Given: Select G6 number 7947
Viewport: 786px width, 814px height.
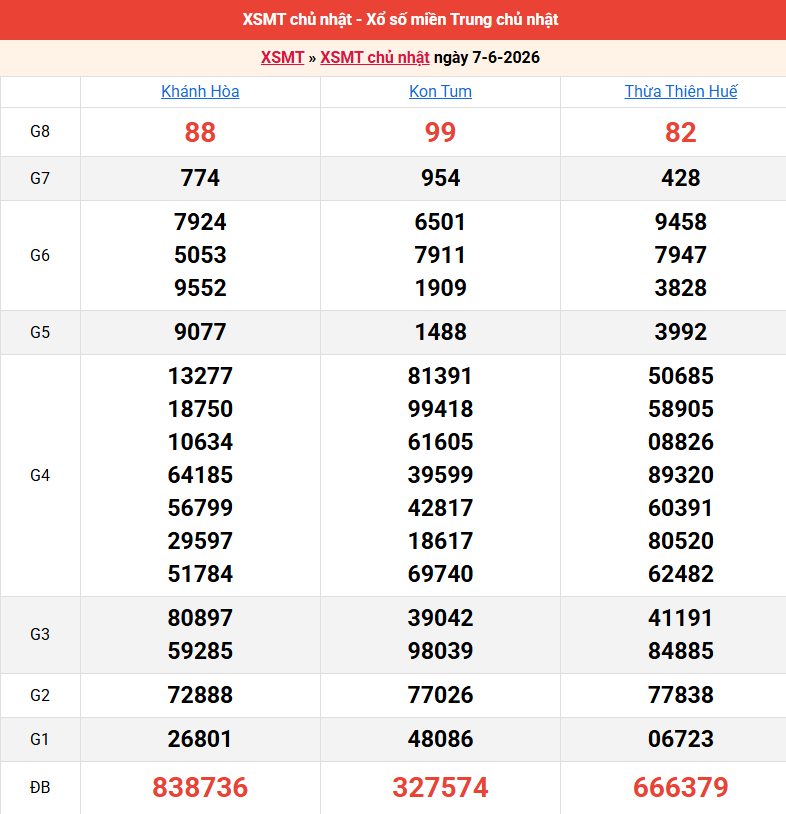Looking at the screenshot, I should tap(681, 255).
